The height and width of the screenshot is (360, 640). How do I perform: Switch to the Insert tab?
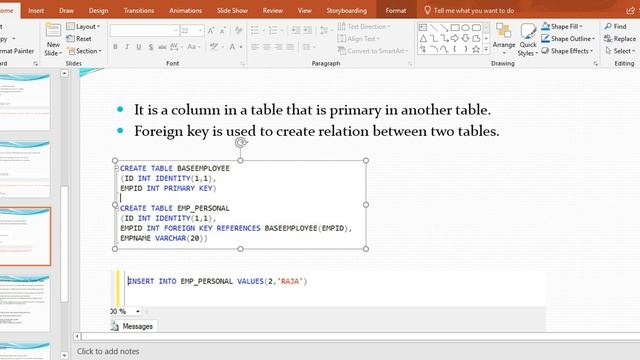pos(36,11)
